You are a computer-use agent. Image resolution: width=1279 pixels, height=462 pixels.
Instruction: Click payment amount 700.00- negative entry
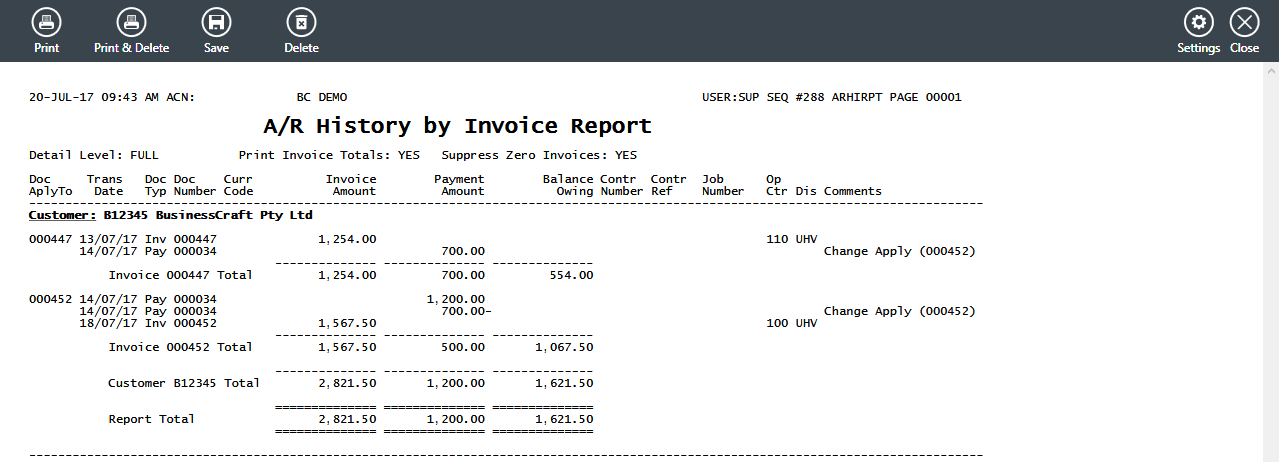[x=466, y=311]
